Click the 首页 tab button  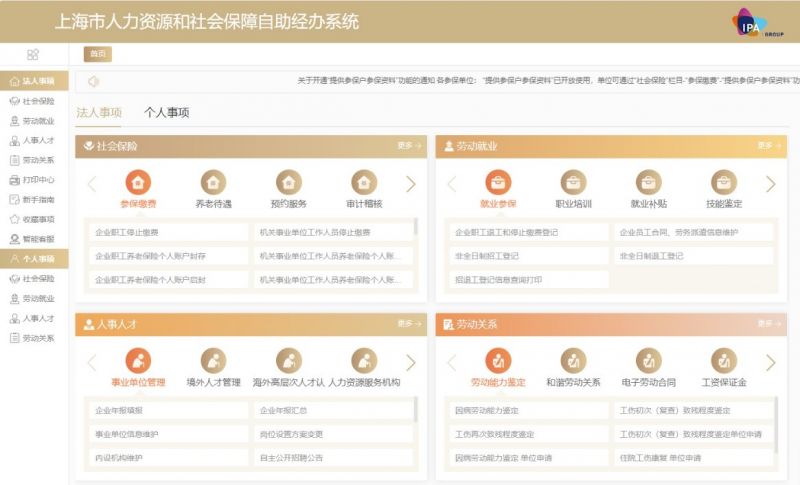tap(97, 54)
